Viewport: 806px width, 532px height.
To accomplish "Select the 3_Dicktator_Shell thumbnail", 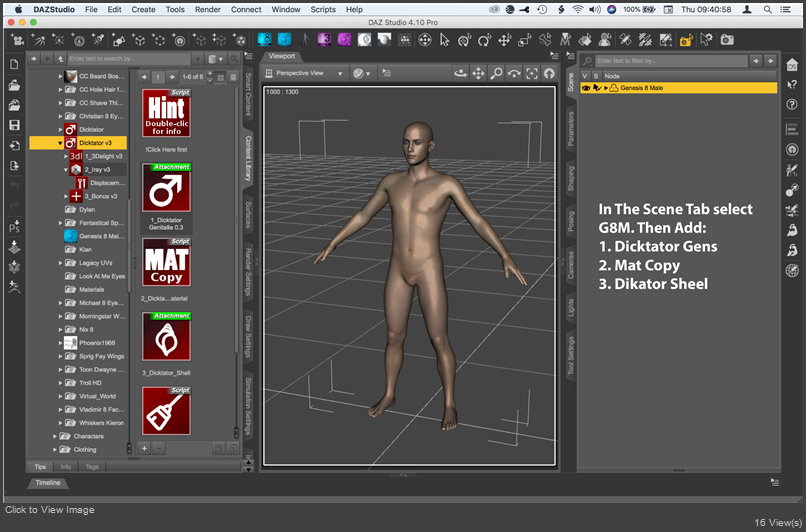I will pyautogui.click(x=167, y=337).
